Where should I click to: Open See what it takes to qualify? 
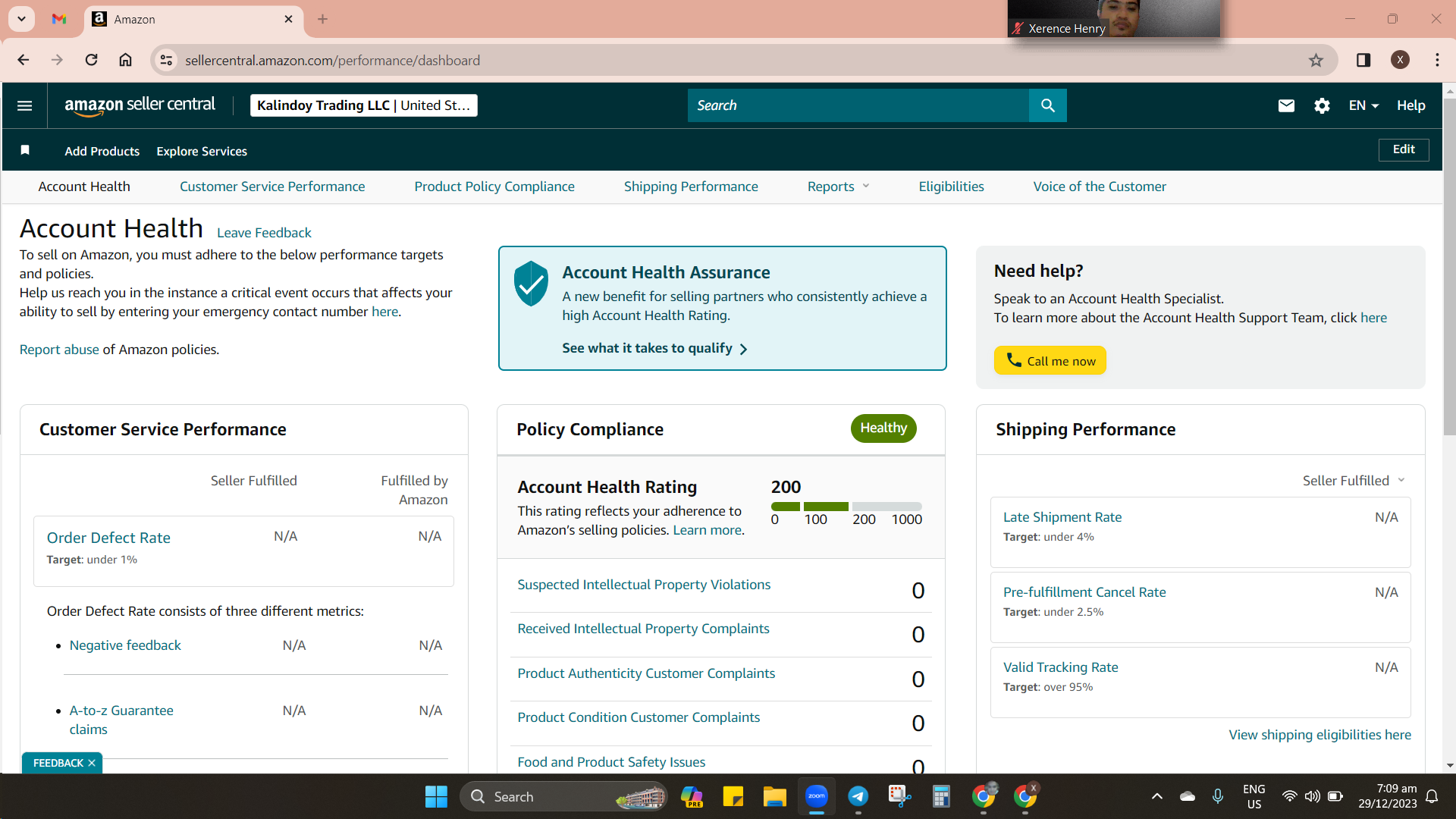655,348
